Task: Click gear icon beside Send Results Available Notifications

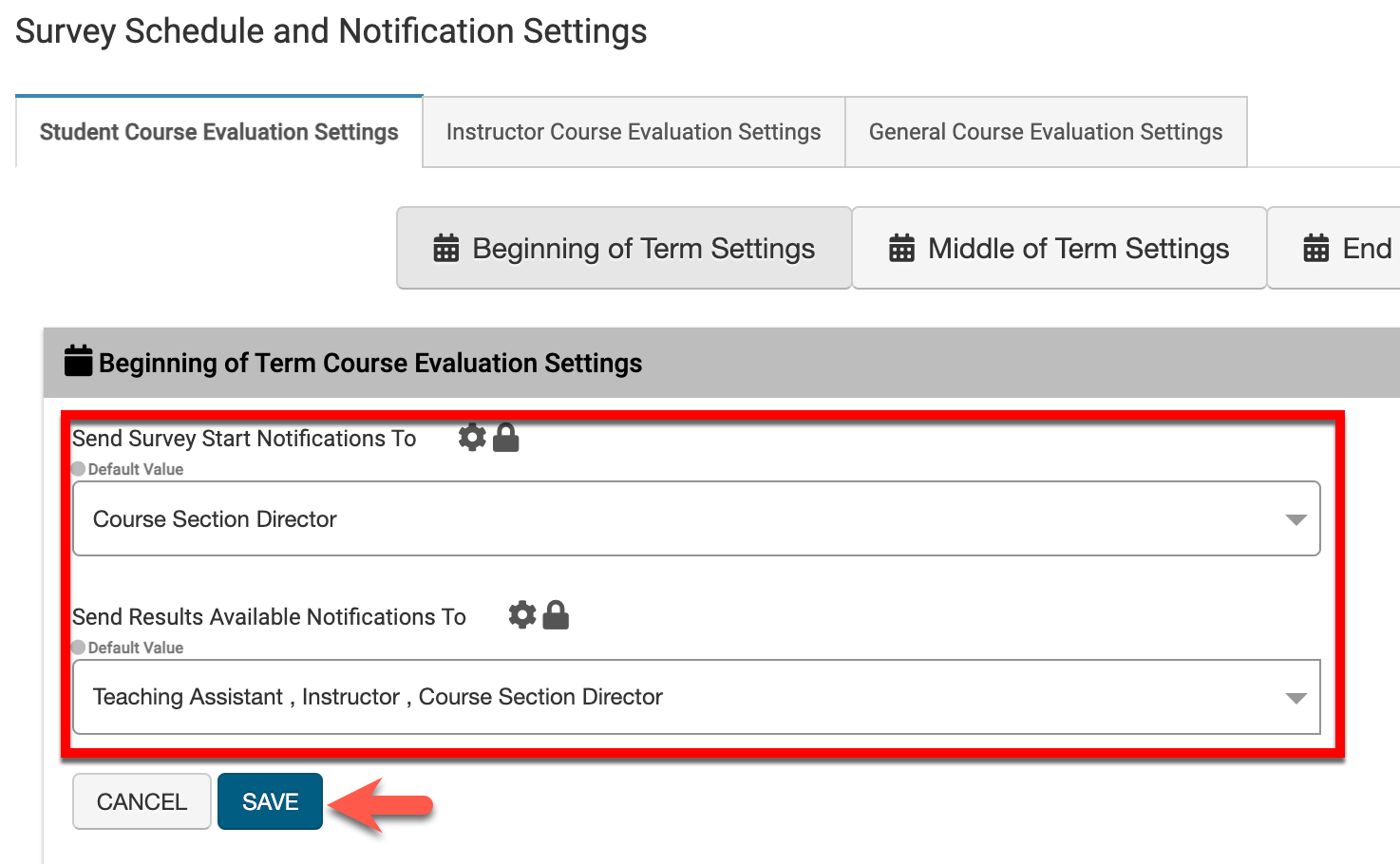Action: [522, 615]
